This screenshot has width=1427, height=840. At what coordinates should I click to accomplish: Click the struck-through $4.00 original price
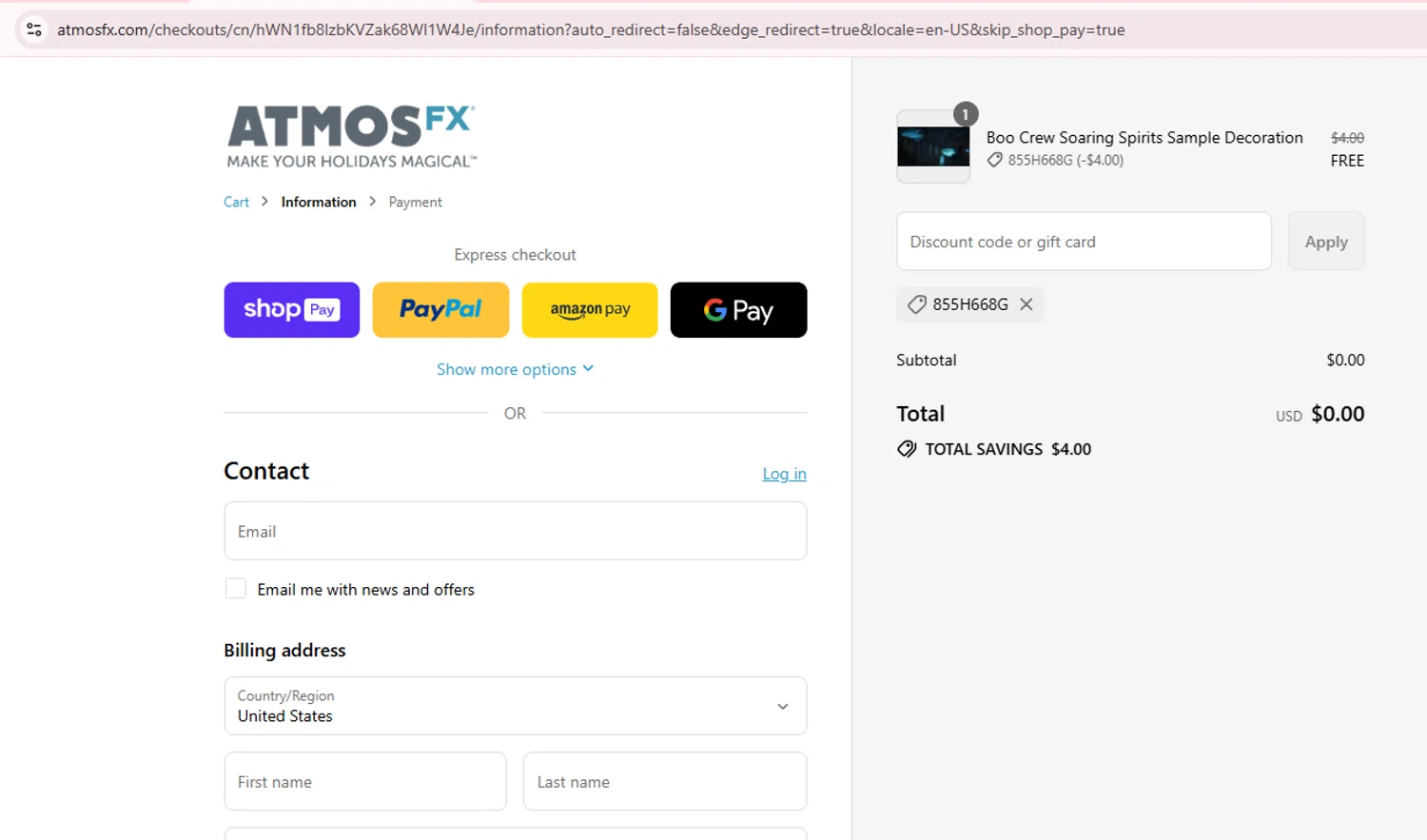[1347, 138]
